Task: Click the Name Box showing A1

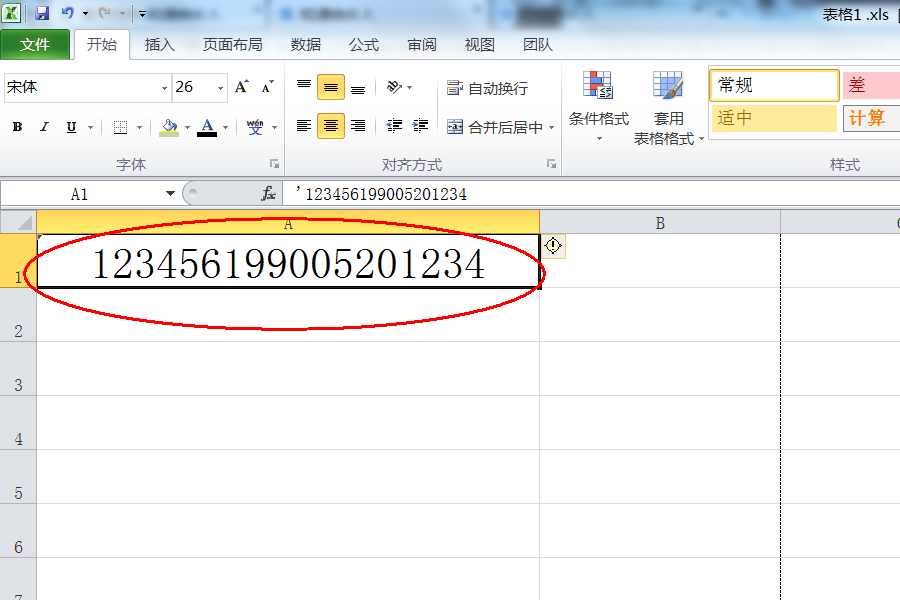Action: click(80, 194)
